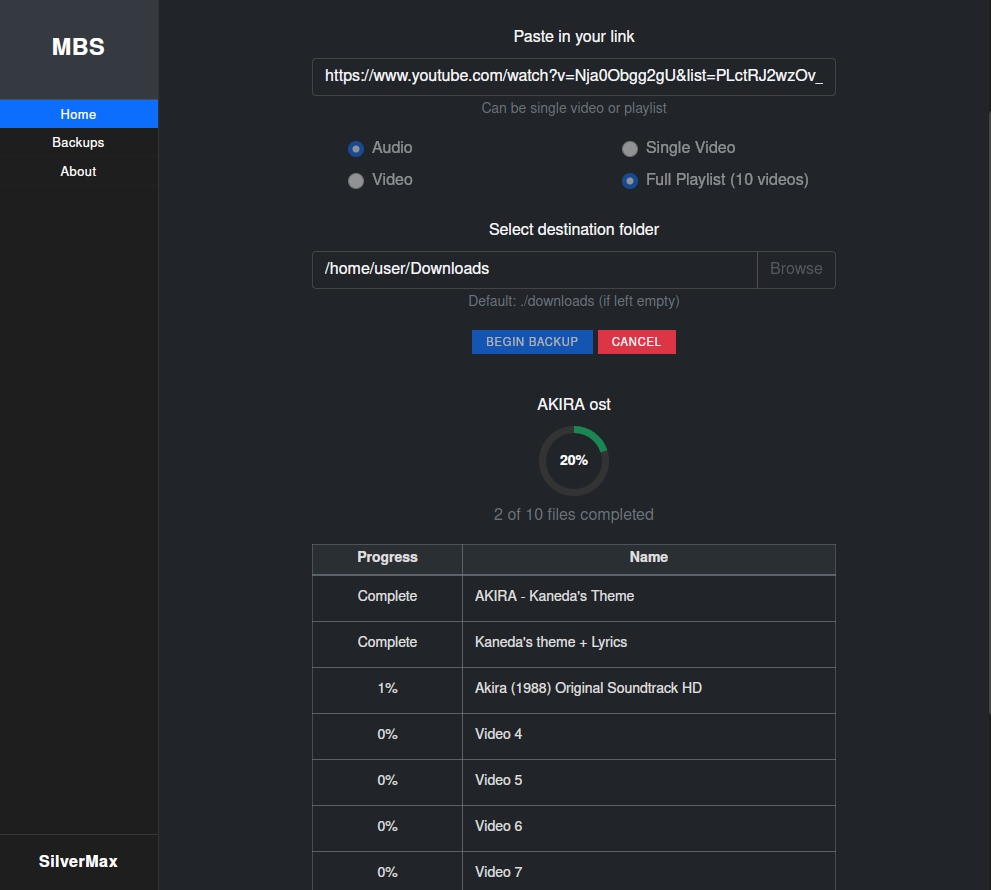This screenshot has height=890, width=991.
Task: Click the 'Paste in your link' heading
Action: 573,37
